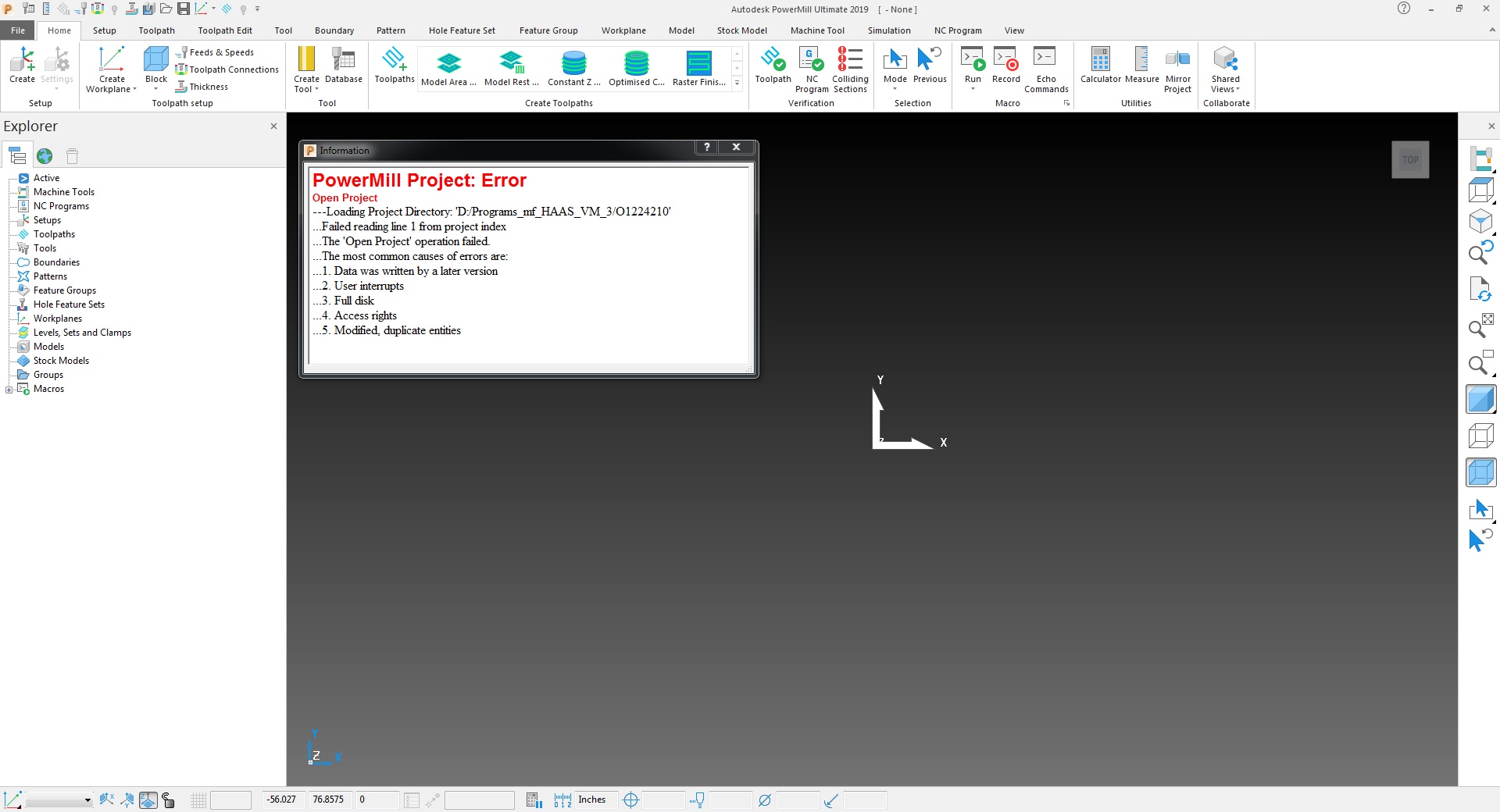
Task: Close the Information error dialog
Action: (736, 147)
